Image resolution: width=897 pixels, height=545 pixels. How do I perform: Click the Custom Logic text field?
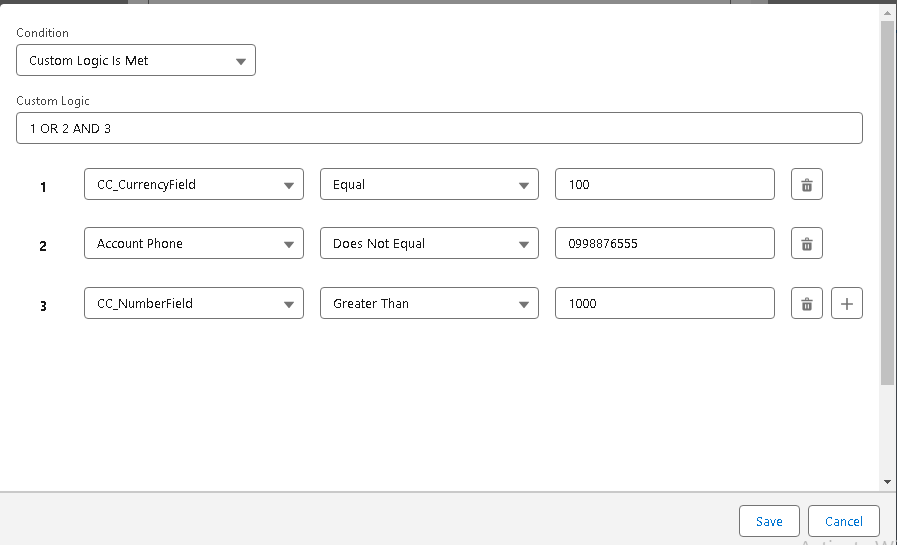pos(439,128)
